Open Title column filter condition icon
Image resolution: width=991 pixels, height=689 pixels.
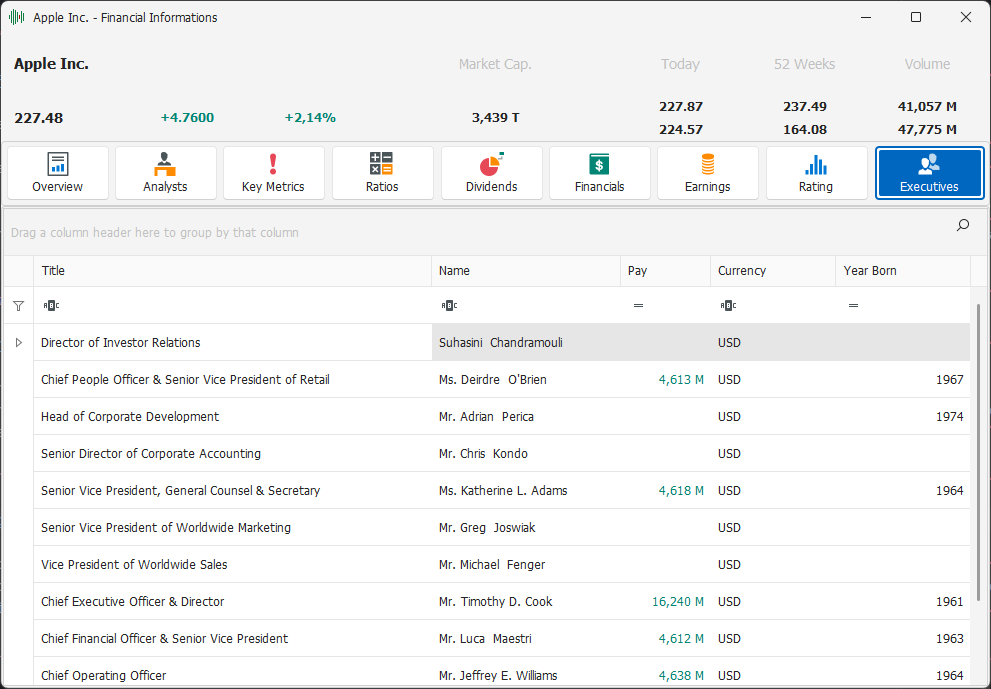[x=51, y=306]
